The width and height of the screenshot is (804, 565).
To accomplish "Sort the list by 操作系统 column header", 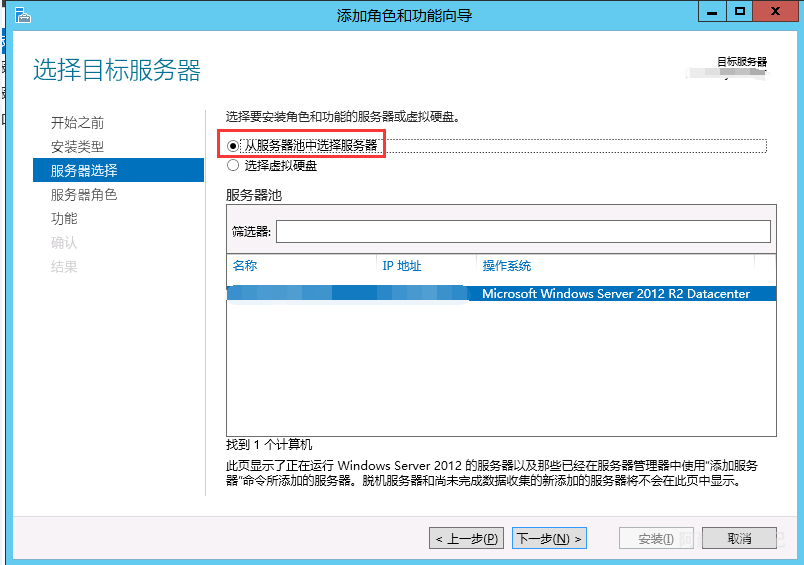I will pos(613,266).
